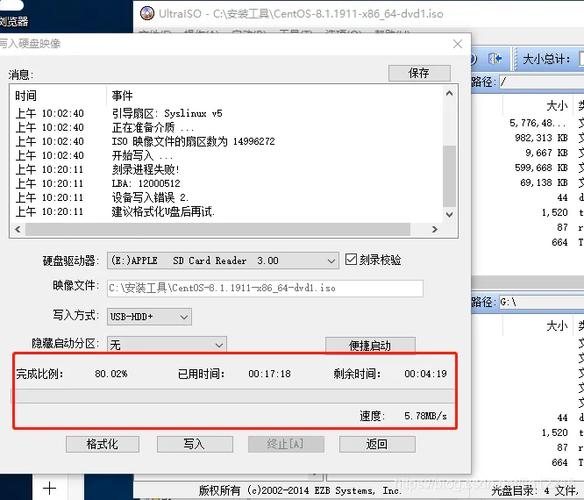Select the '开始写入 ...' message row
The height and width of the screenshot is (500, 584).
(x=227, y=155)
